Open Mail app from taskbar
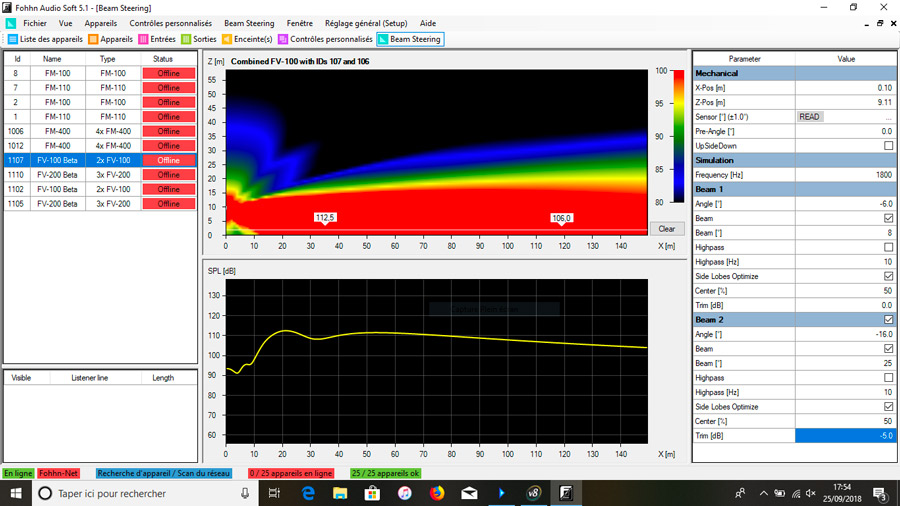Image resolution: width=900 pixels, height=506 pixels. [x=469, y=493]
